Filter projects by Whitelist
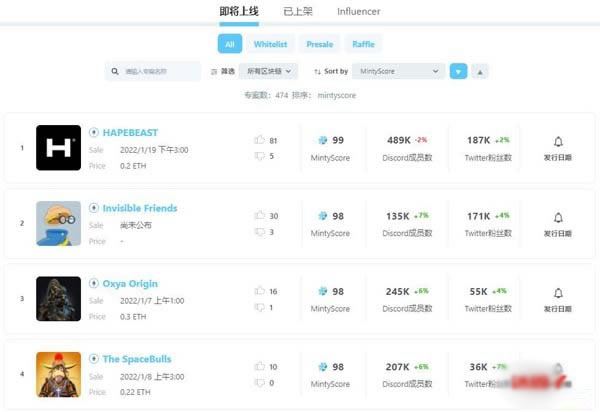600x412 pixels. (270, 44)
